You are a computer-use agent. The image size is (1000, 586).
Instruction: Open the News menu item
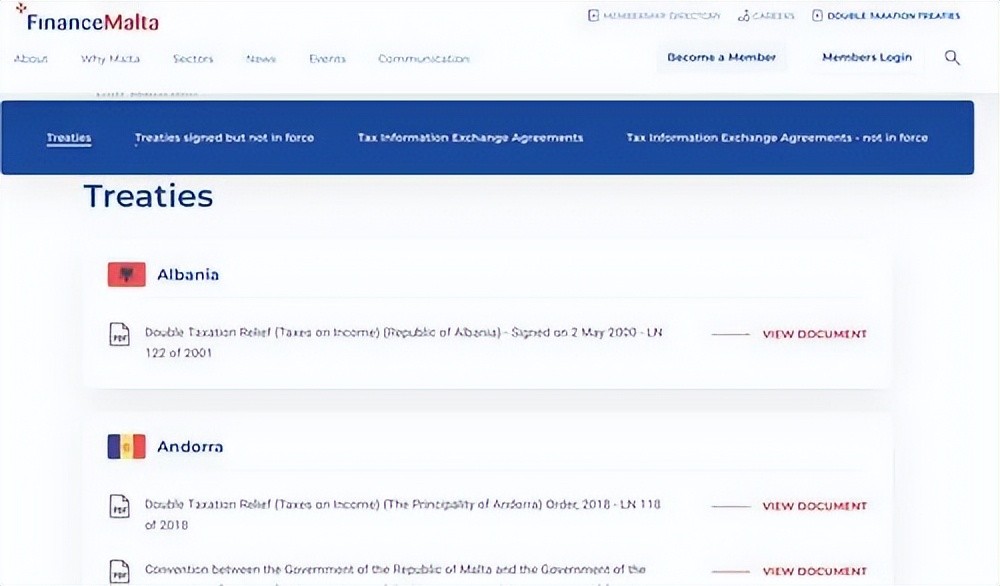tap(261, 59)
